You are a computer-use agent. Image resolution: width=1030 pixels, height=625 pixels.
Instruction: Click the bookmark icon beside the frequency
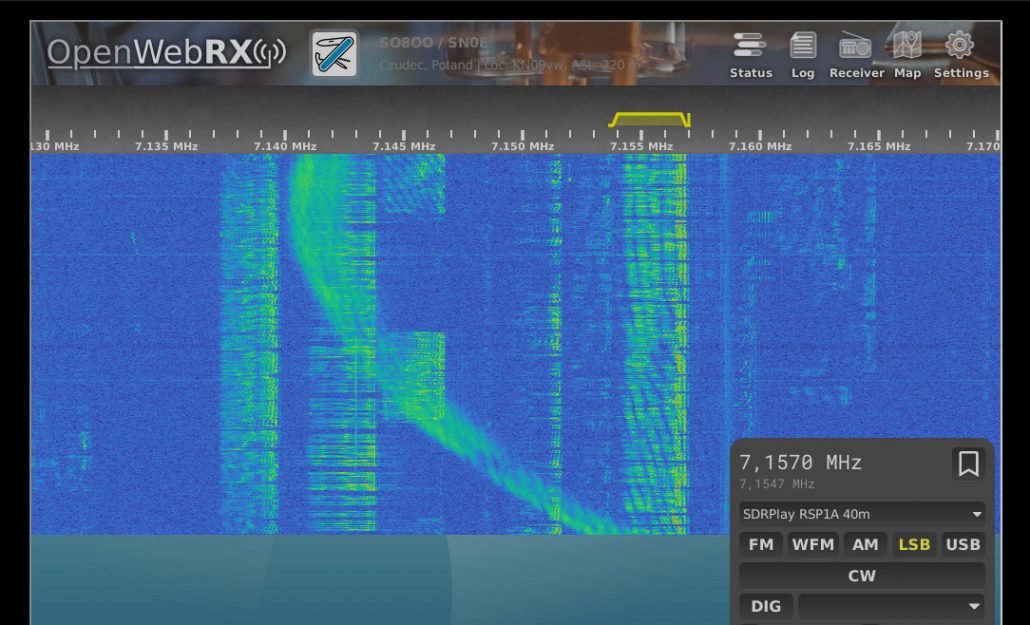(967, 464)
